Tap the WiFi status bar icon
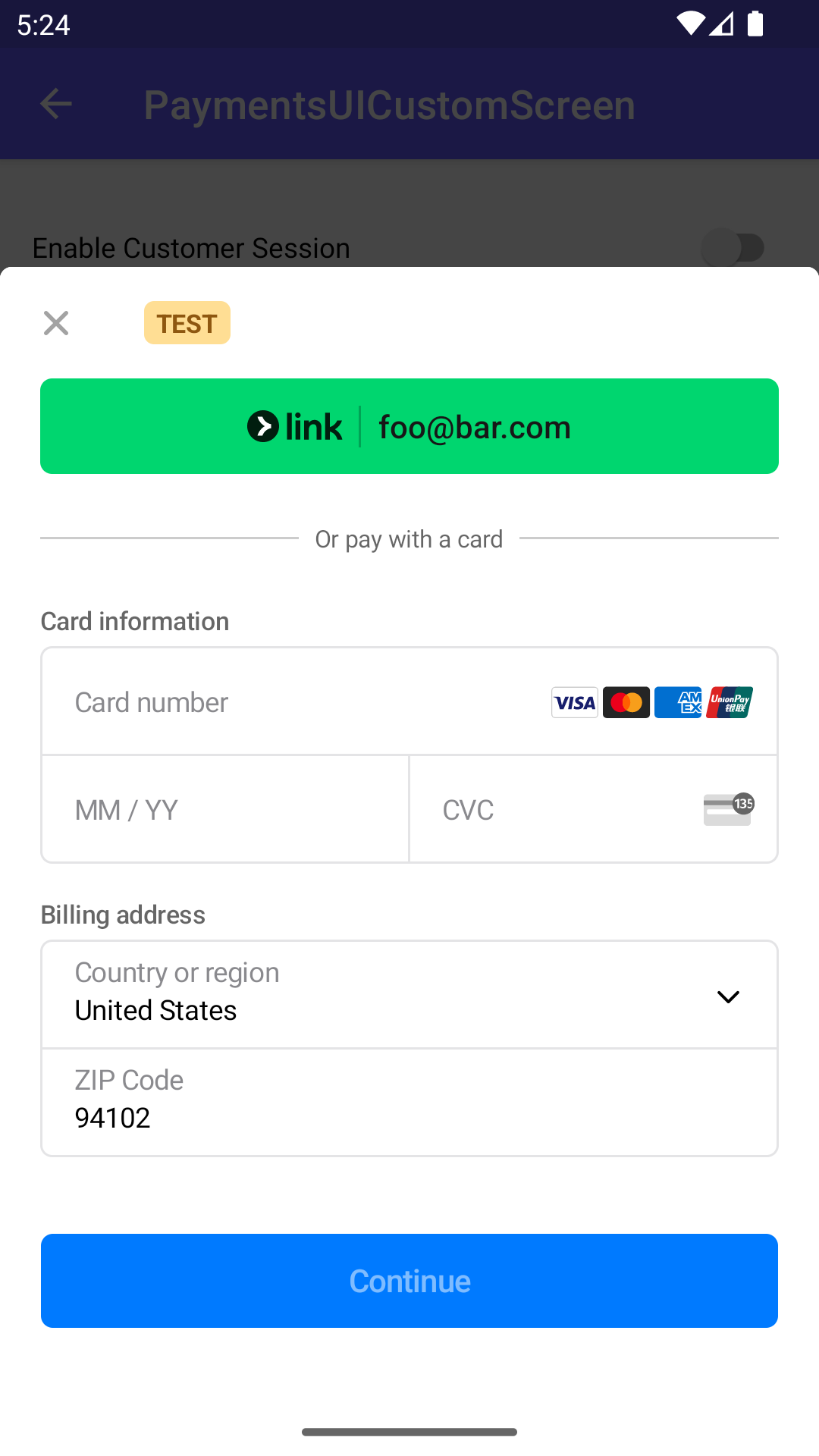The width and height of the screenshot is (819, 1456). click(x=690, y=24)
